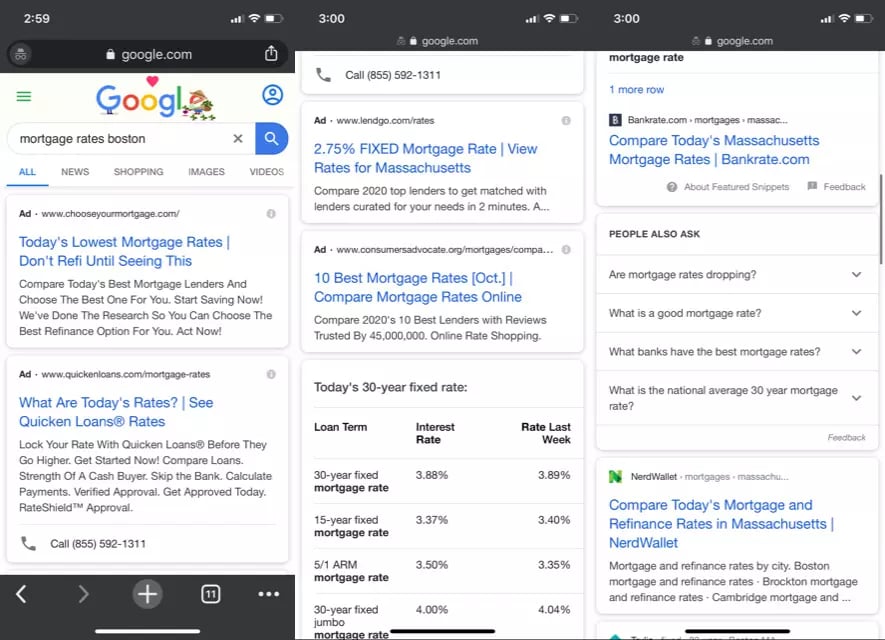Open the "2.75% FIXED Mortgage Rate" ad
Viewport: 885px width, 640px height.
click(x=426, y=158)
